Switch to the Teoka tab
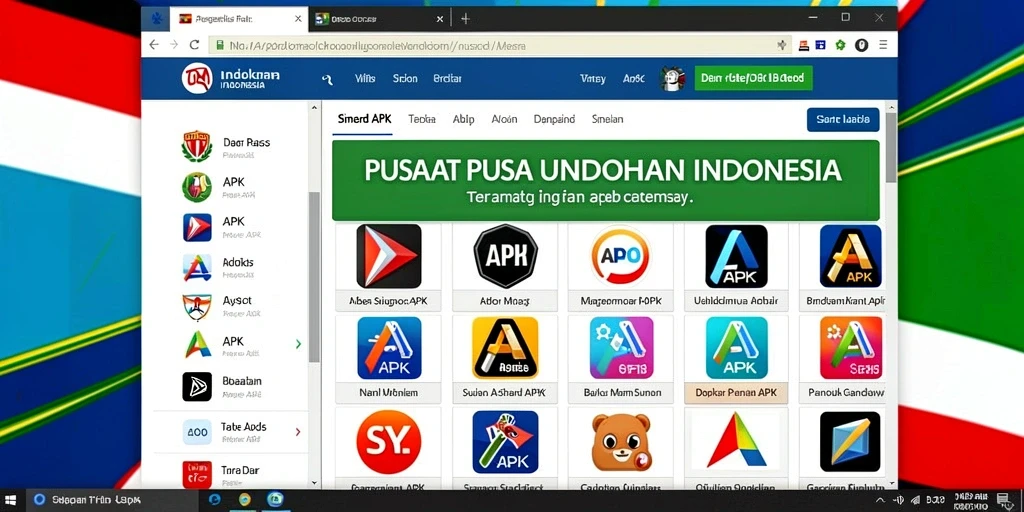This screenshot has width=1024, height=512. click(422, 119)
